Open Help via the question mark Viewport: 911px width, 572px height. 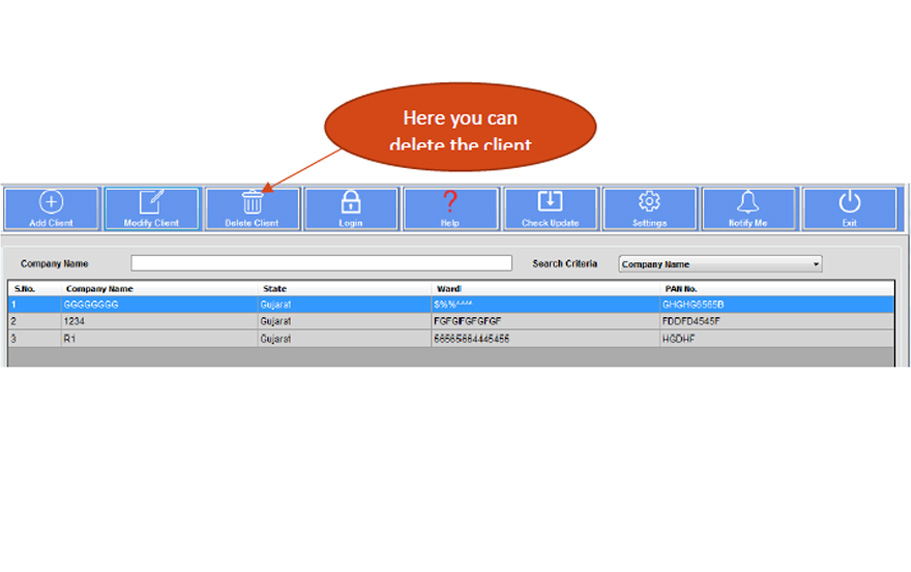[x=450, y=202]
